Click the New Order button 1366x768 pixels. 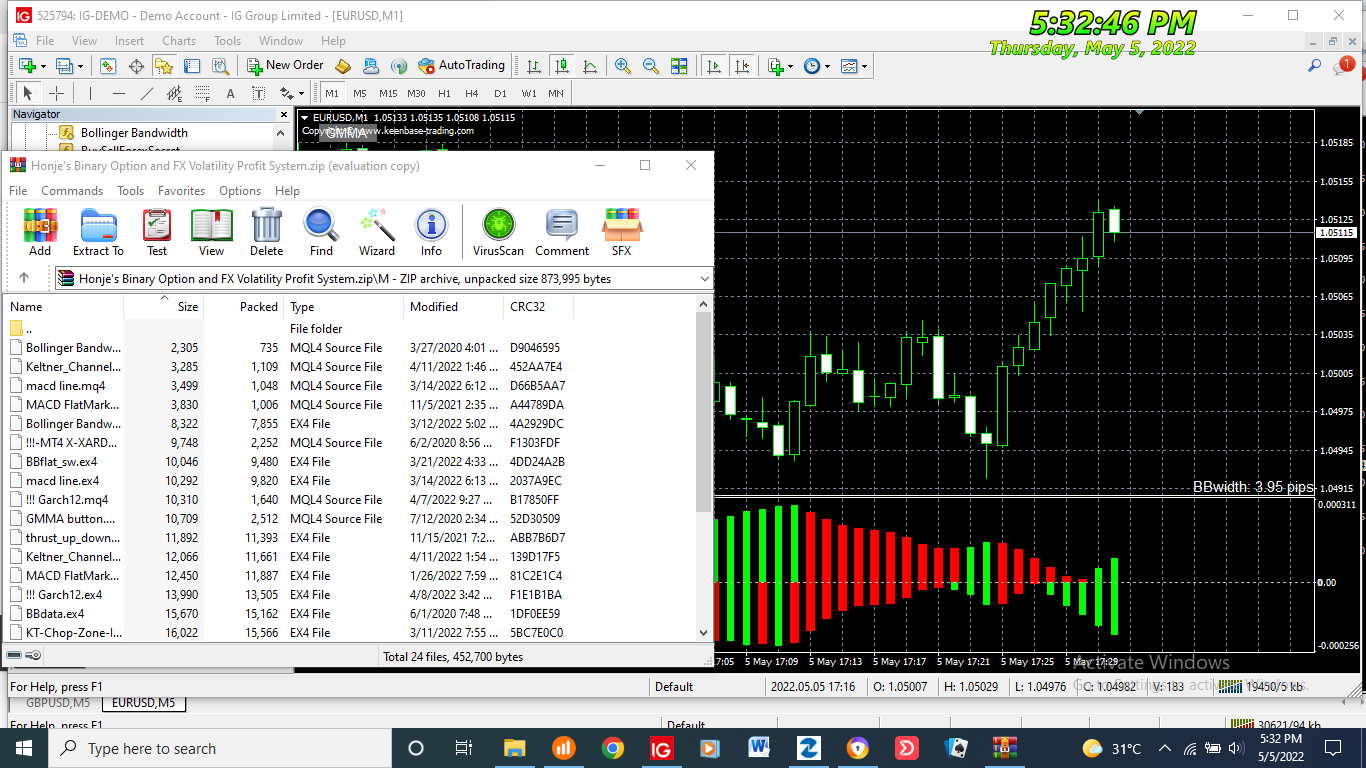(x=285, y=66)
